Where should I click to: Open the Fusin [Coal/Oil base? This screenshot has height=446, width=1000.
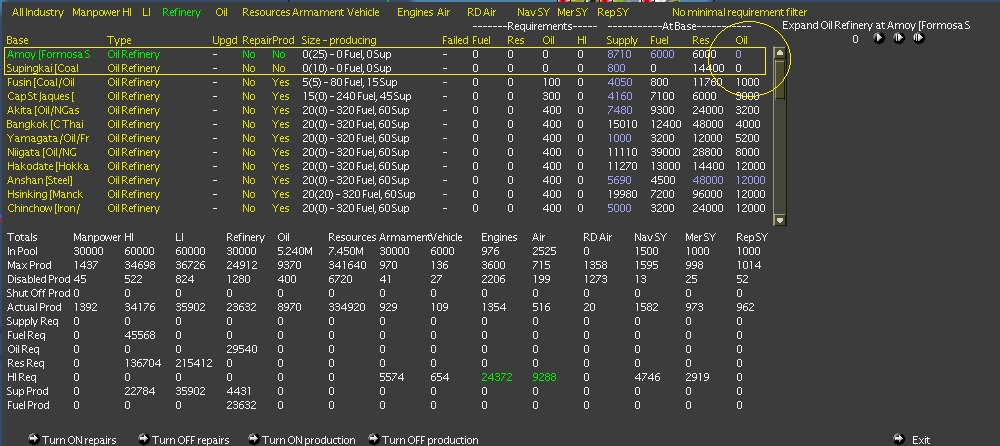(41, 82)
